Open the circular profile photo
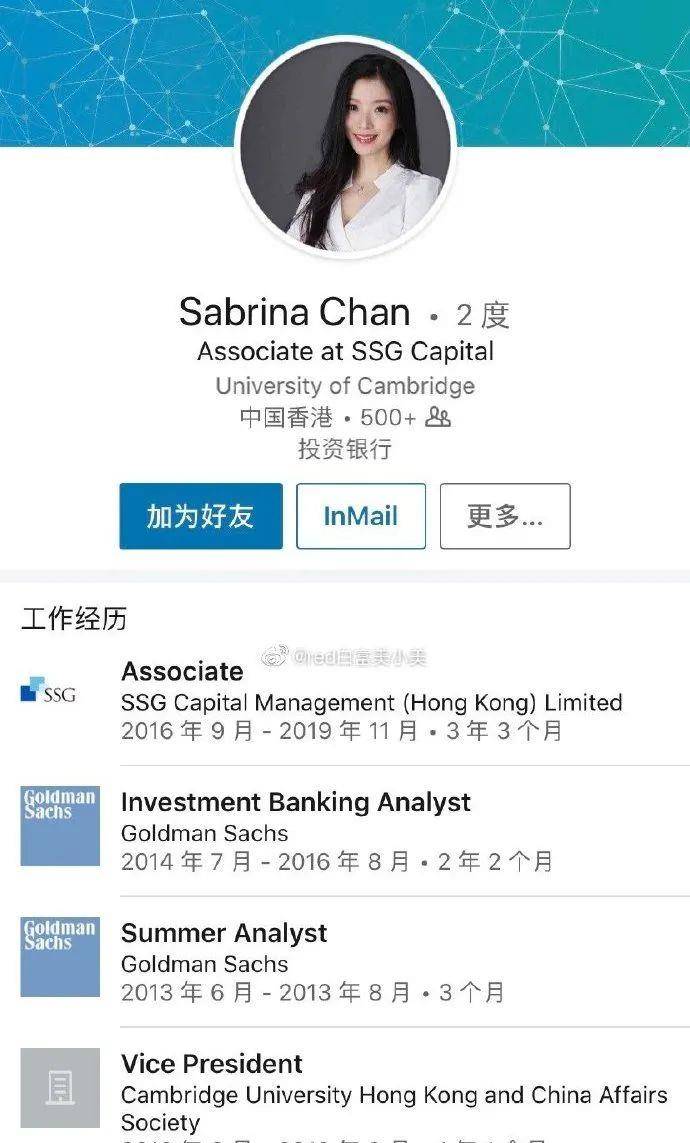The image size is (690, 1143). tap(345, 147)
